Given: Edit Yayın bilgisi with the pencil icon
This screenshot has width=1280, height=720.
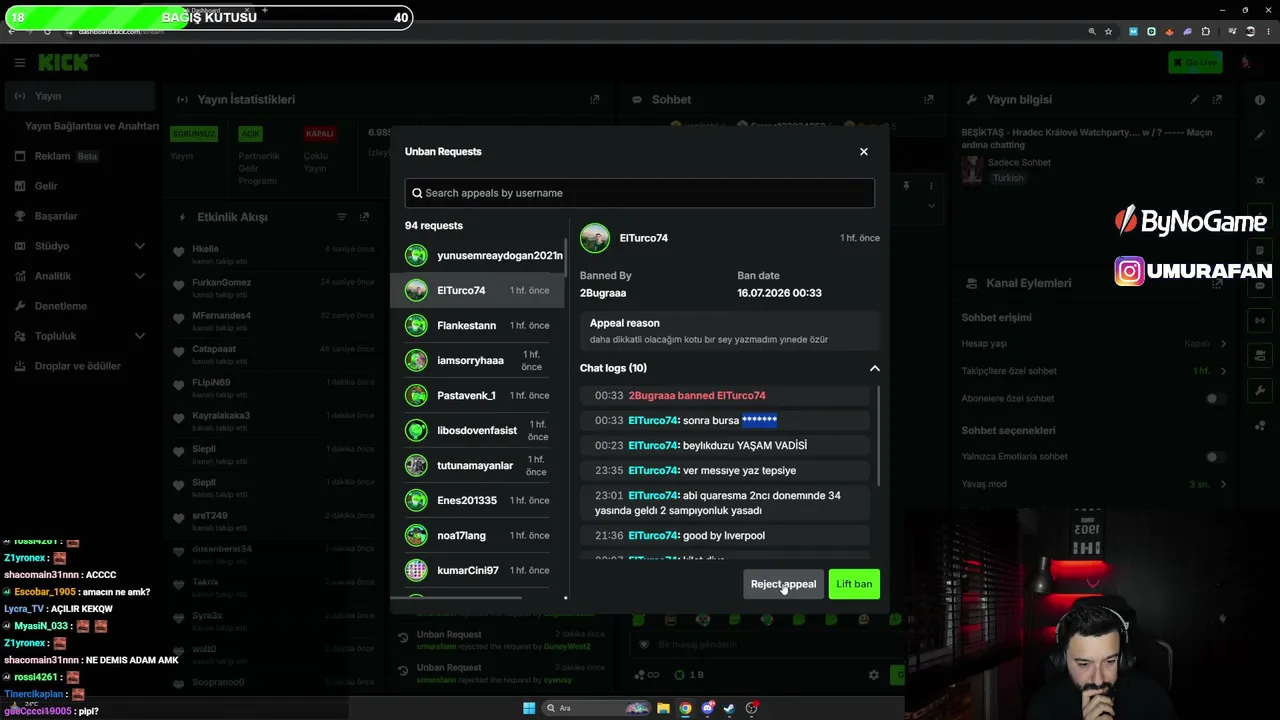Looking at the screenshot, I should (x=1194, y=99).
